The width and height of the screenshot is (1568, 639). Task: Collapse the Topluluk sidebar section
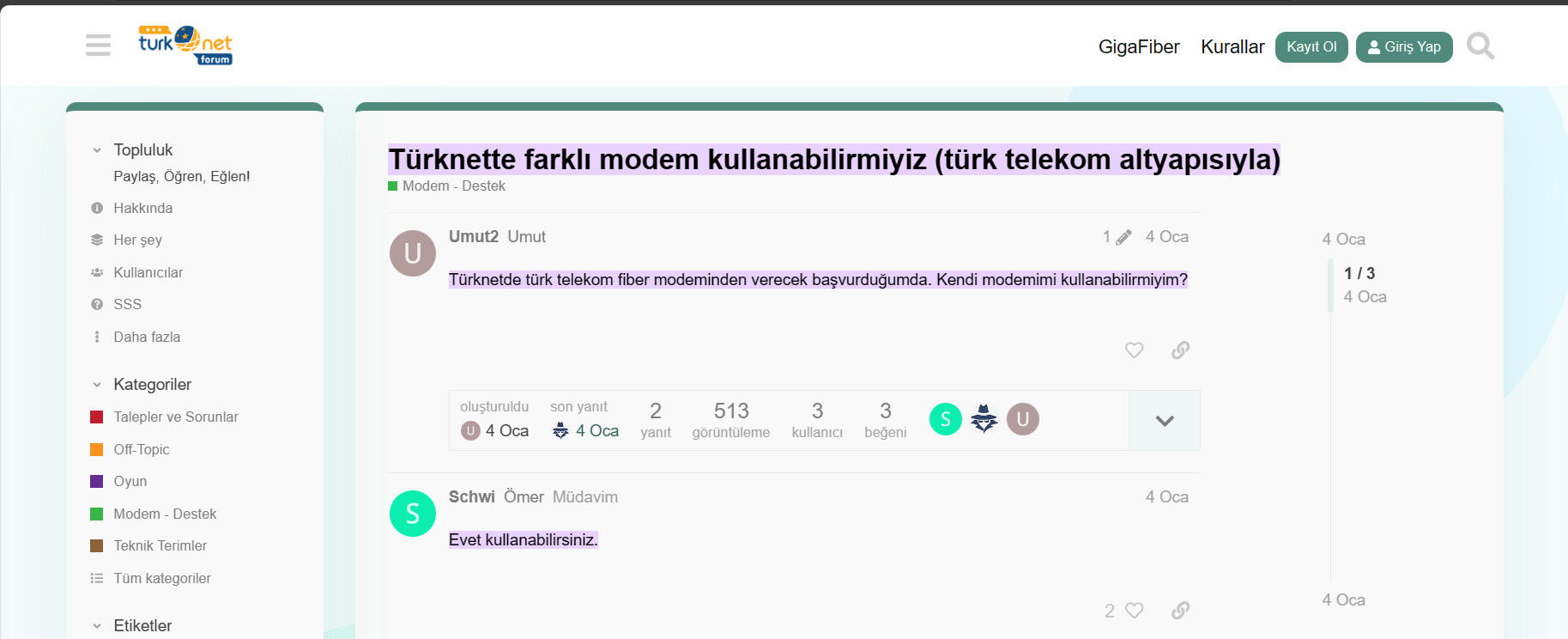point(97,150)
